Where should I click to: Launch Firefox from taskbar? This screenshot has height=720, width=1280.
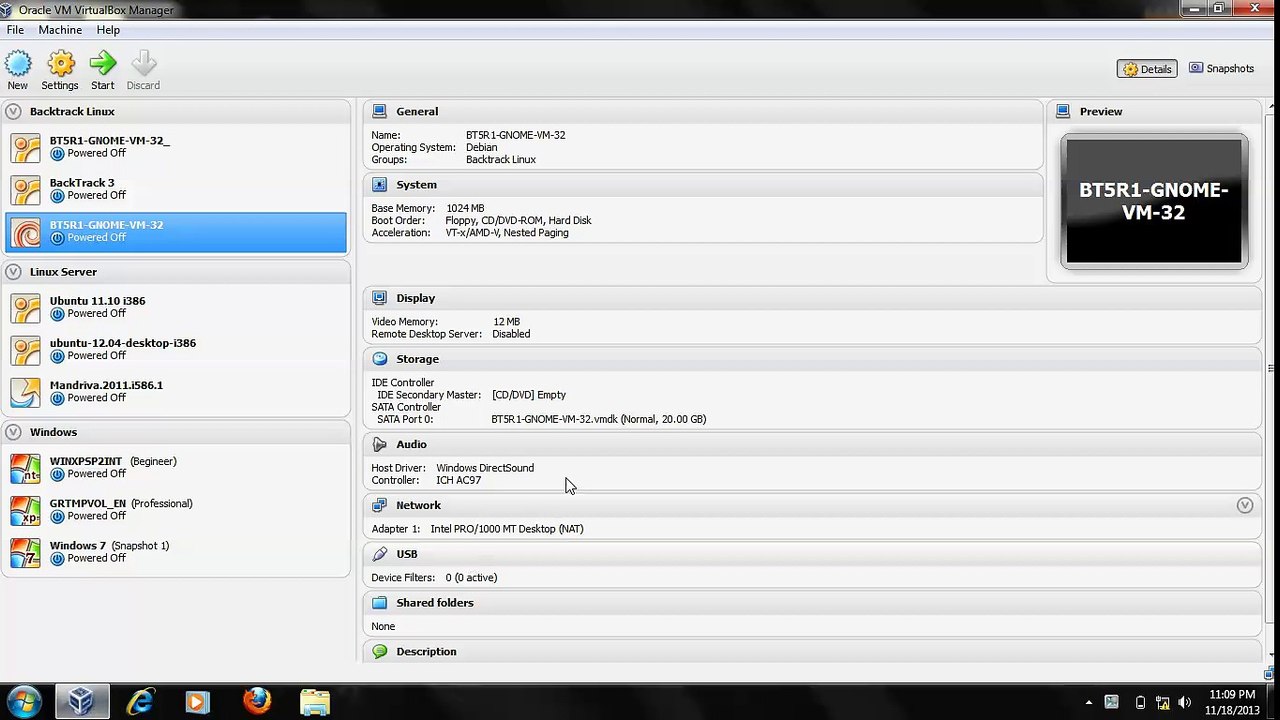[x=257, y=702]
